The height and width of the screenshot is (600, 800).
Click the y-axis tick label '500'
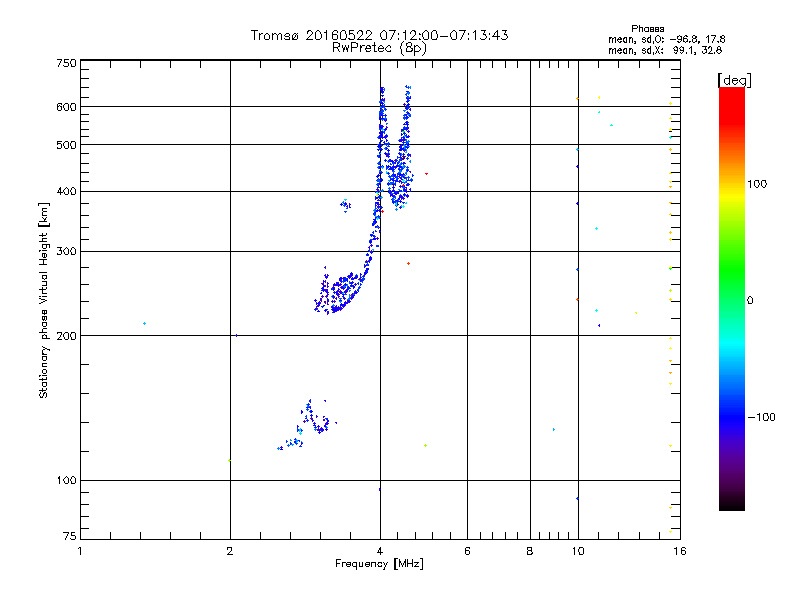(x=67, y=145)
